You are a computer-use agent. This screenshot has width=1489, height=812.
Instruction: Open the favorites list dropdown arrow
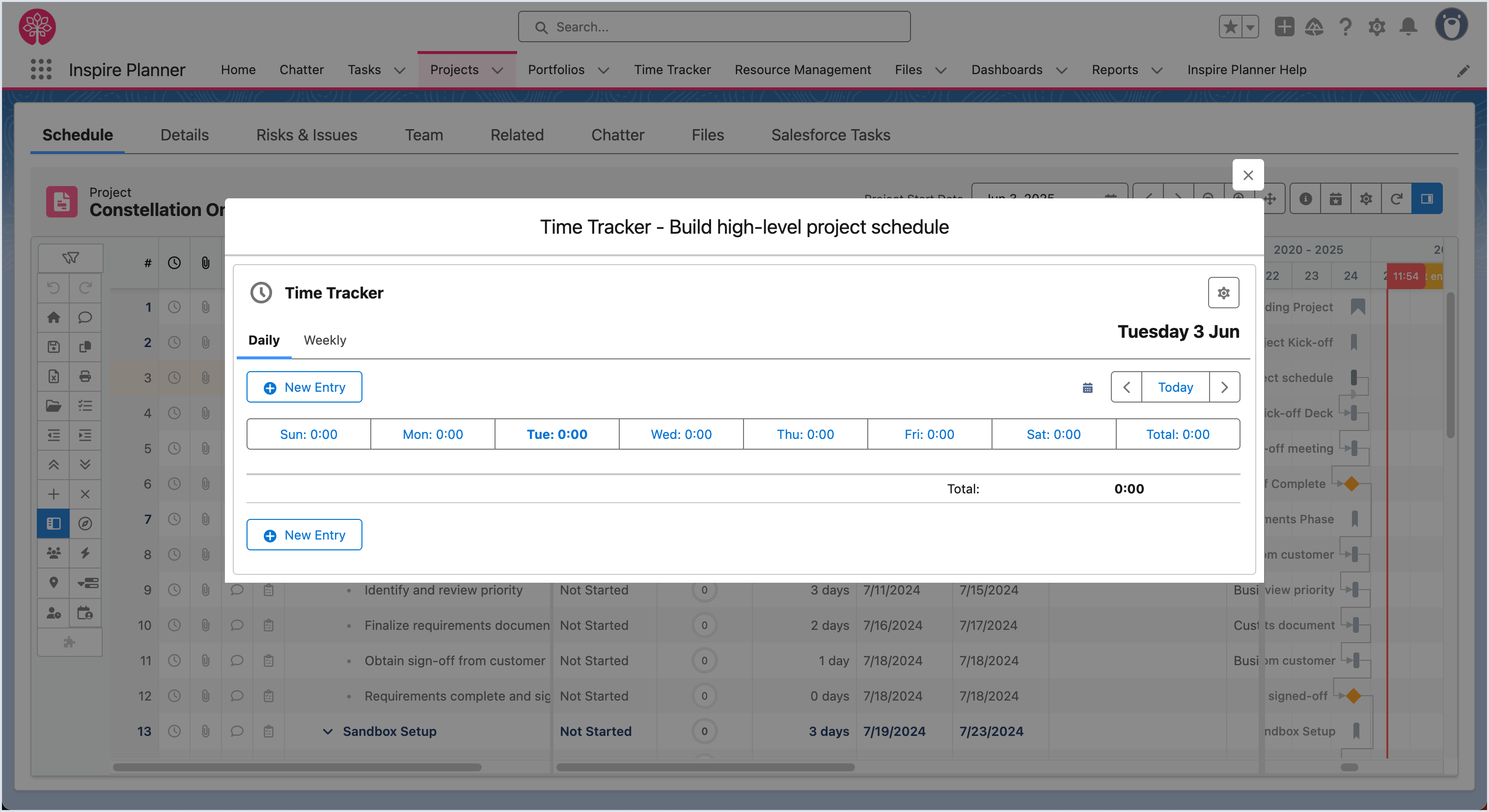[x=1250, y=27]
